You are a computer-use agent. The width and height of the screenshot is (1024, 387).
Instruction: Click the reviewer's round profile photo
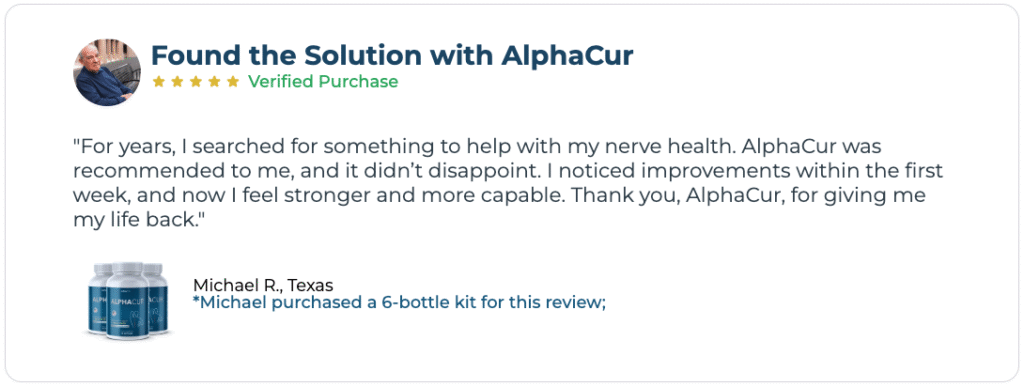tap(106, 72)
